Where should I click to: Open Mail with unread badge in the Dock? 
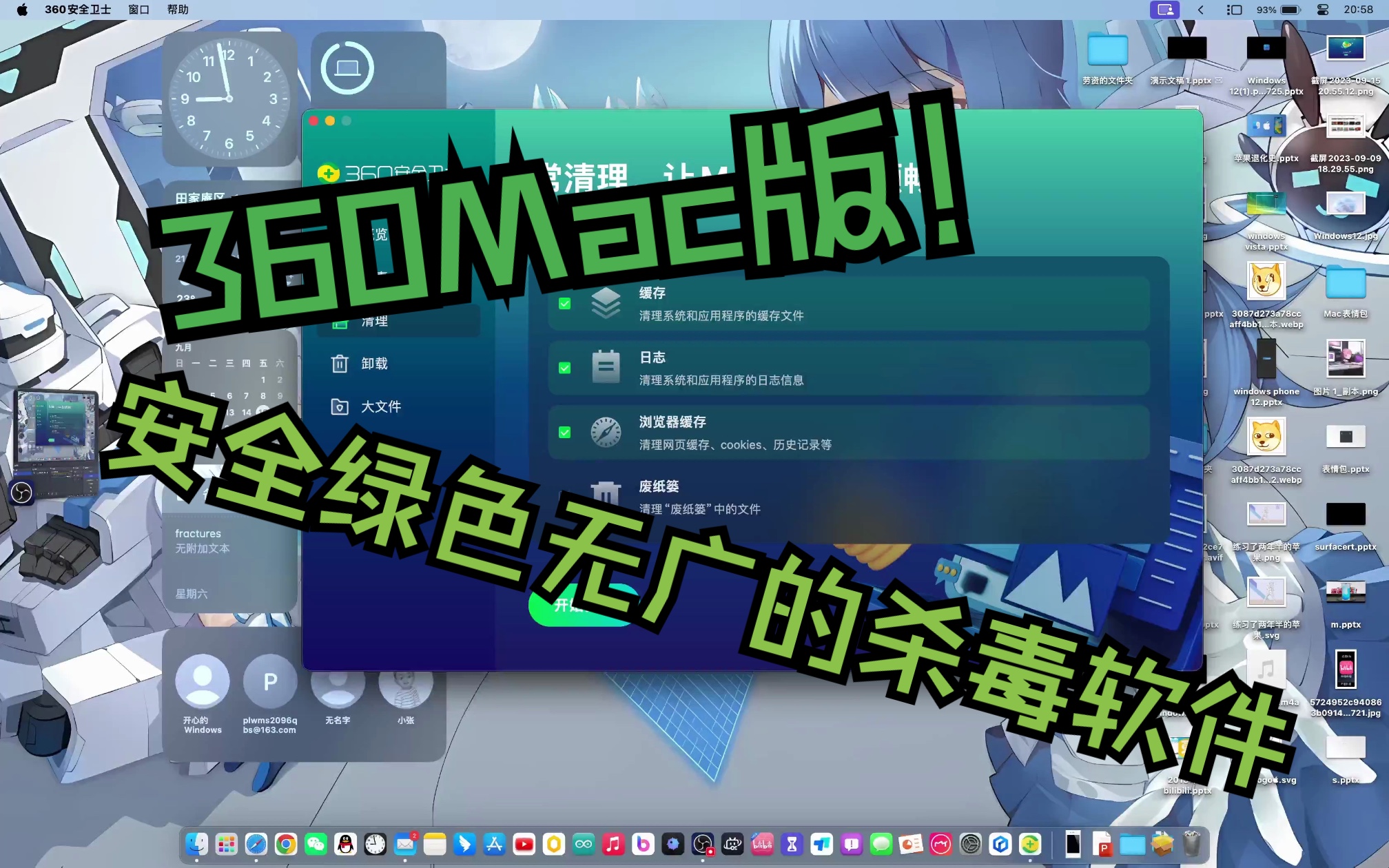pyautogui.click(x=405, y=844)
